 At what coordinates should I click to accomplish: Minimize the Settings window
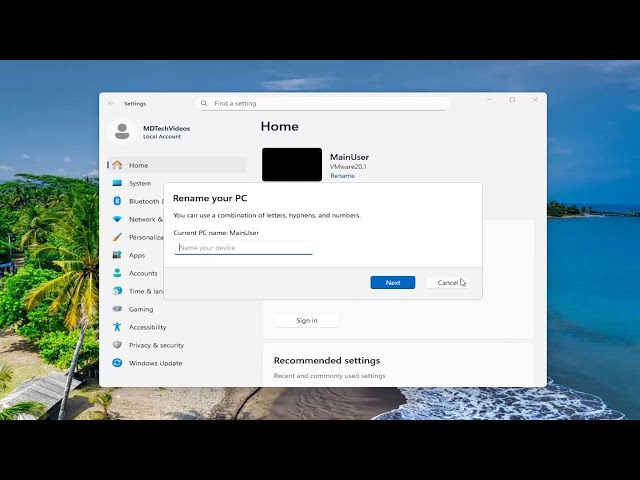click(489, 100)
